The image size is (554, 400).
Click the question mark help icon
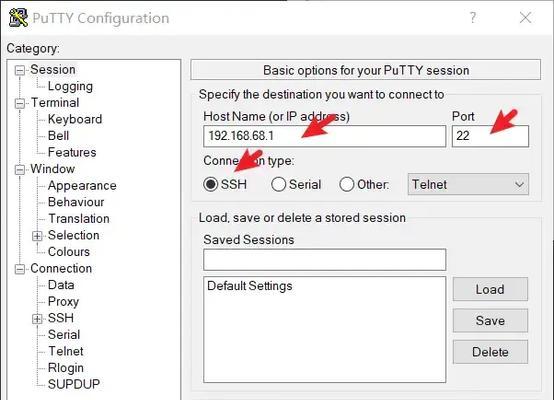pos(473,17)
